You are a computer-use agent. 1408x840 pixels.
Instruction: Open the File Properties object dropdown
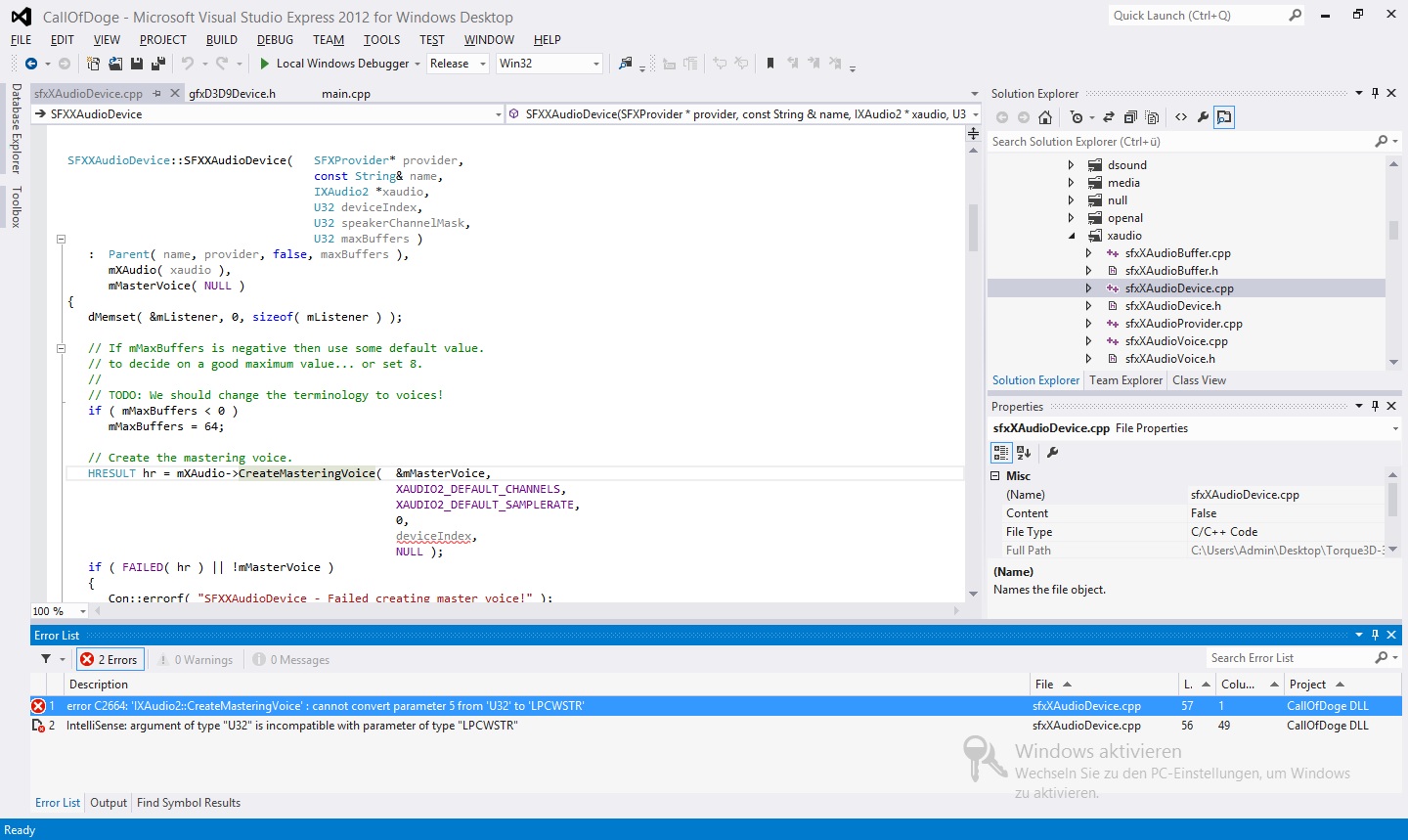click(1395, 428)
